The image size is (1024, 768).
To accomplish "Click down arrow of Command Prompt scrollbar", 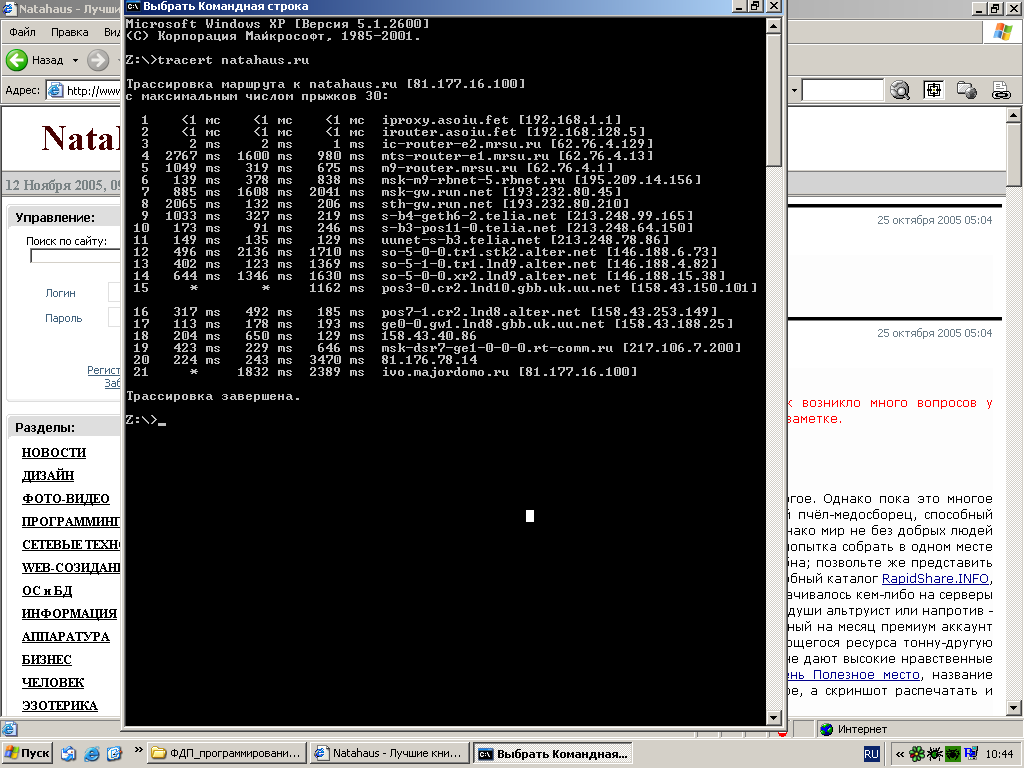I will pyautogui.click(x=773, y=718).
